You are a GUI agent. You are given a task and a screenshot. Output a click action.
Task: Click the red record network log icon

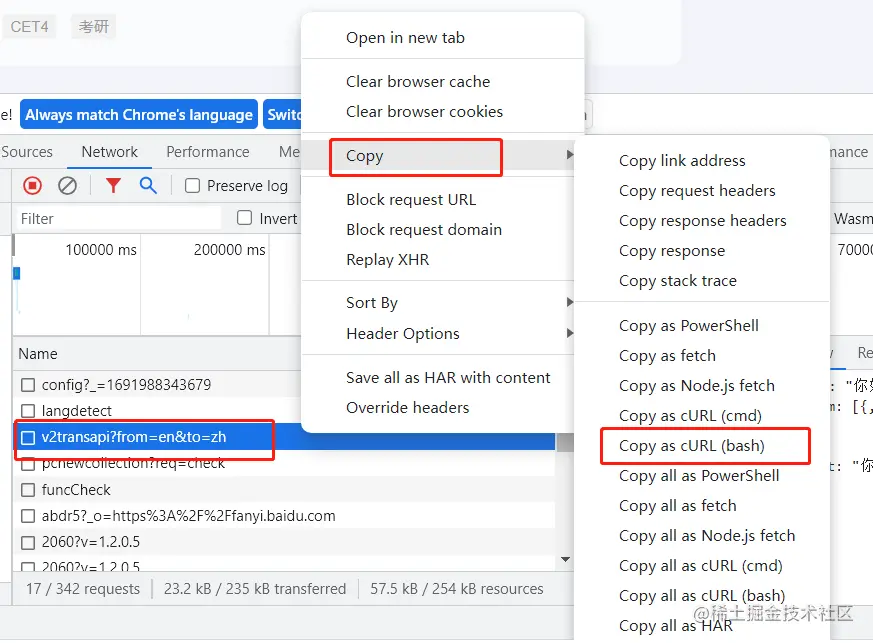[x=32, y=185]
